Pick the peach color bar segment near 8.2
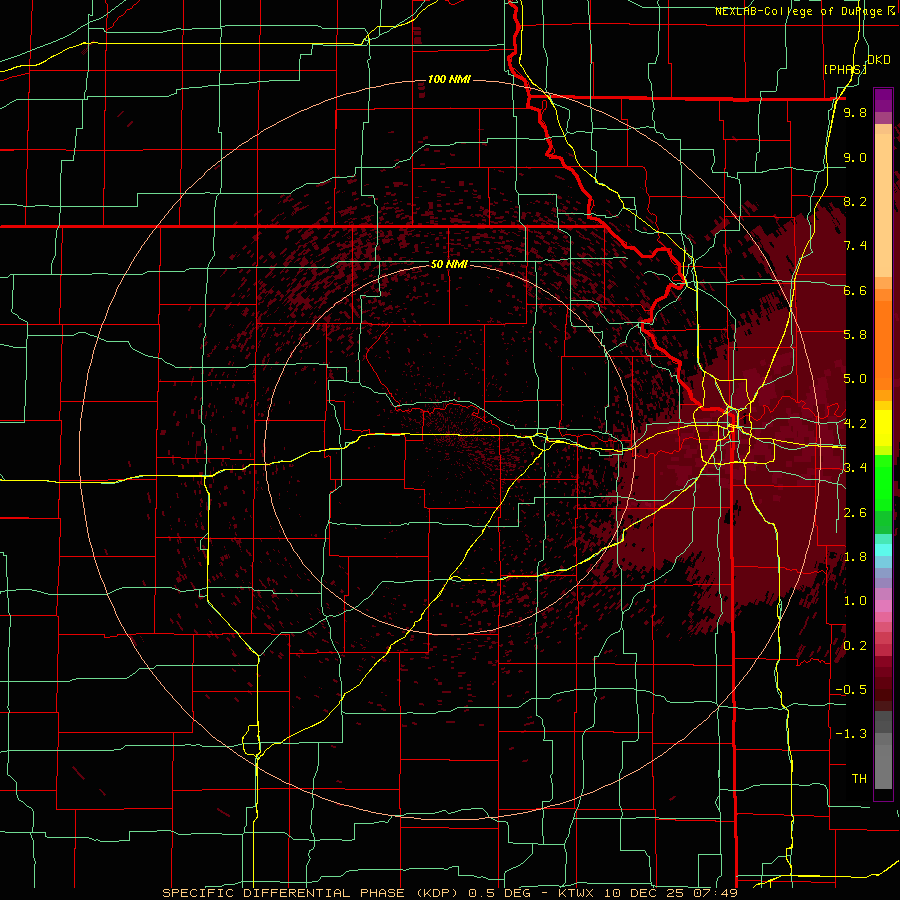 (883, 207)
